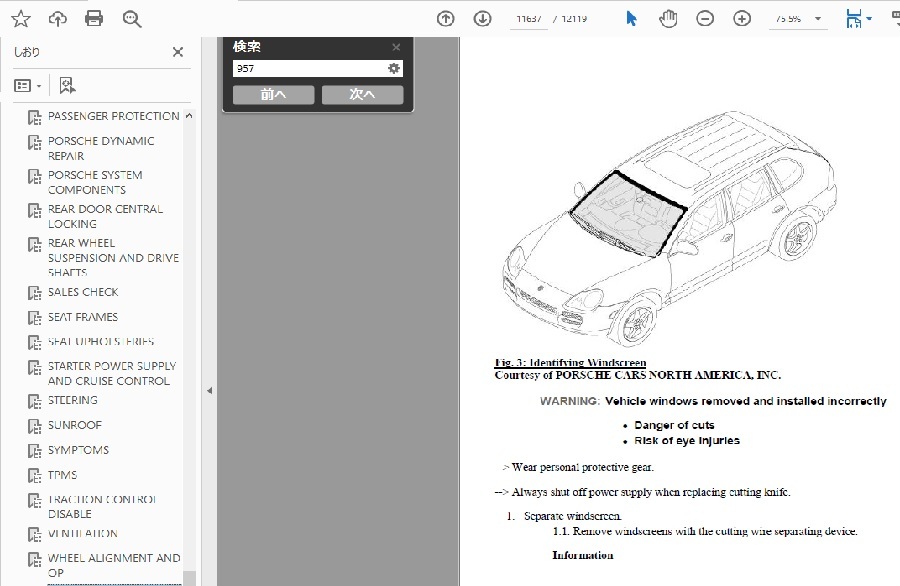Click bookmark icon beside VENTILATION
The image size is (900, 586).
click(34, 534)
